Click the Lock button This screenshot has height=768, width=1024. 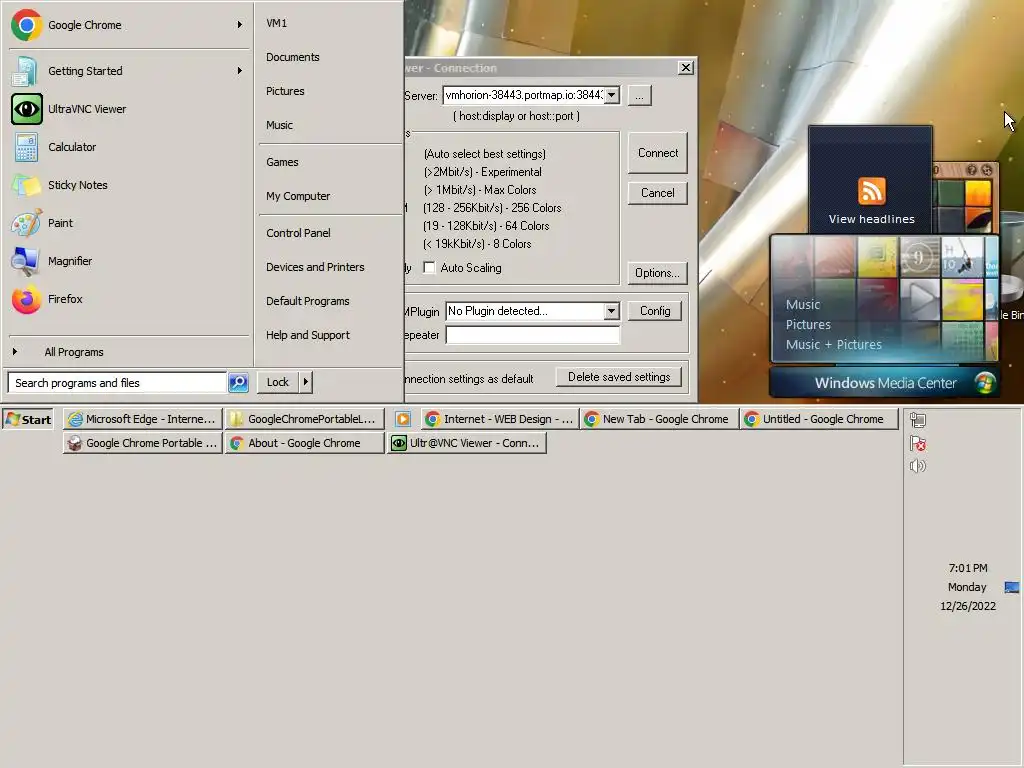(x=278, y=382)
